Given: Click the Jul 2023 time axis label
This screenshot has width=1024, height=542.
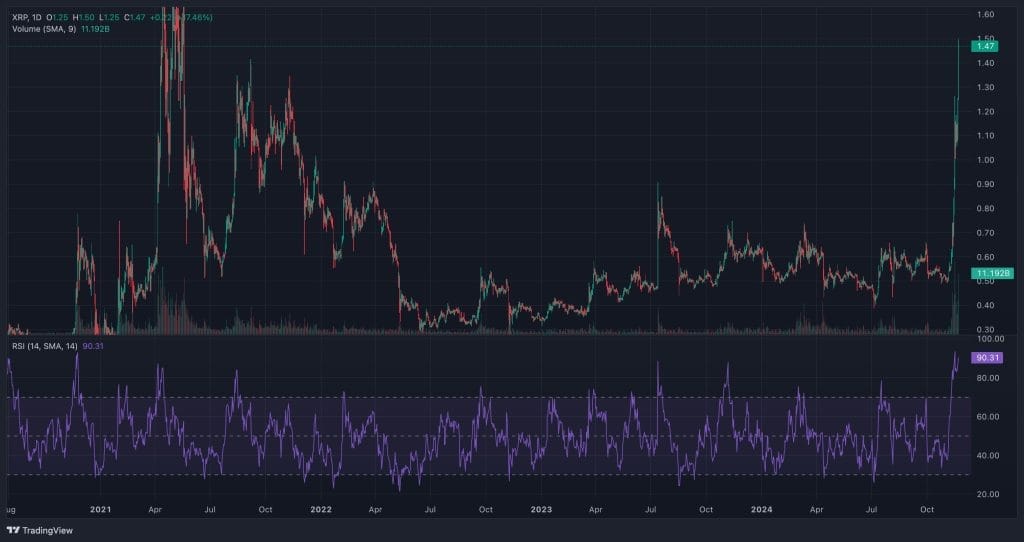Looking at the screenshot, I should tap(650, 509).
